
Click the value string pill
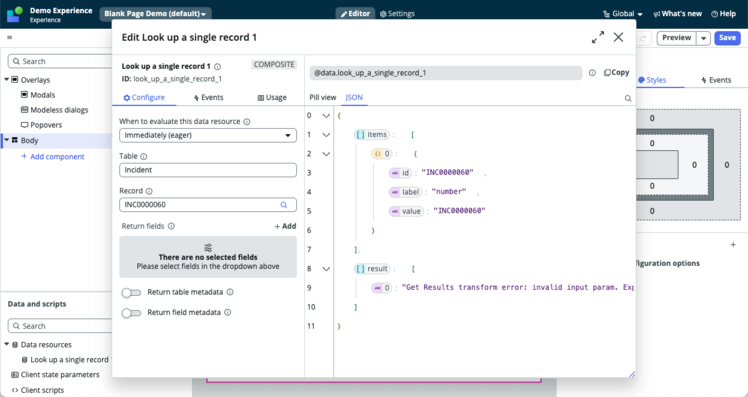point(406,211)
